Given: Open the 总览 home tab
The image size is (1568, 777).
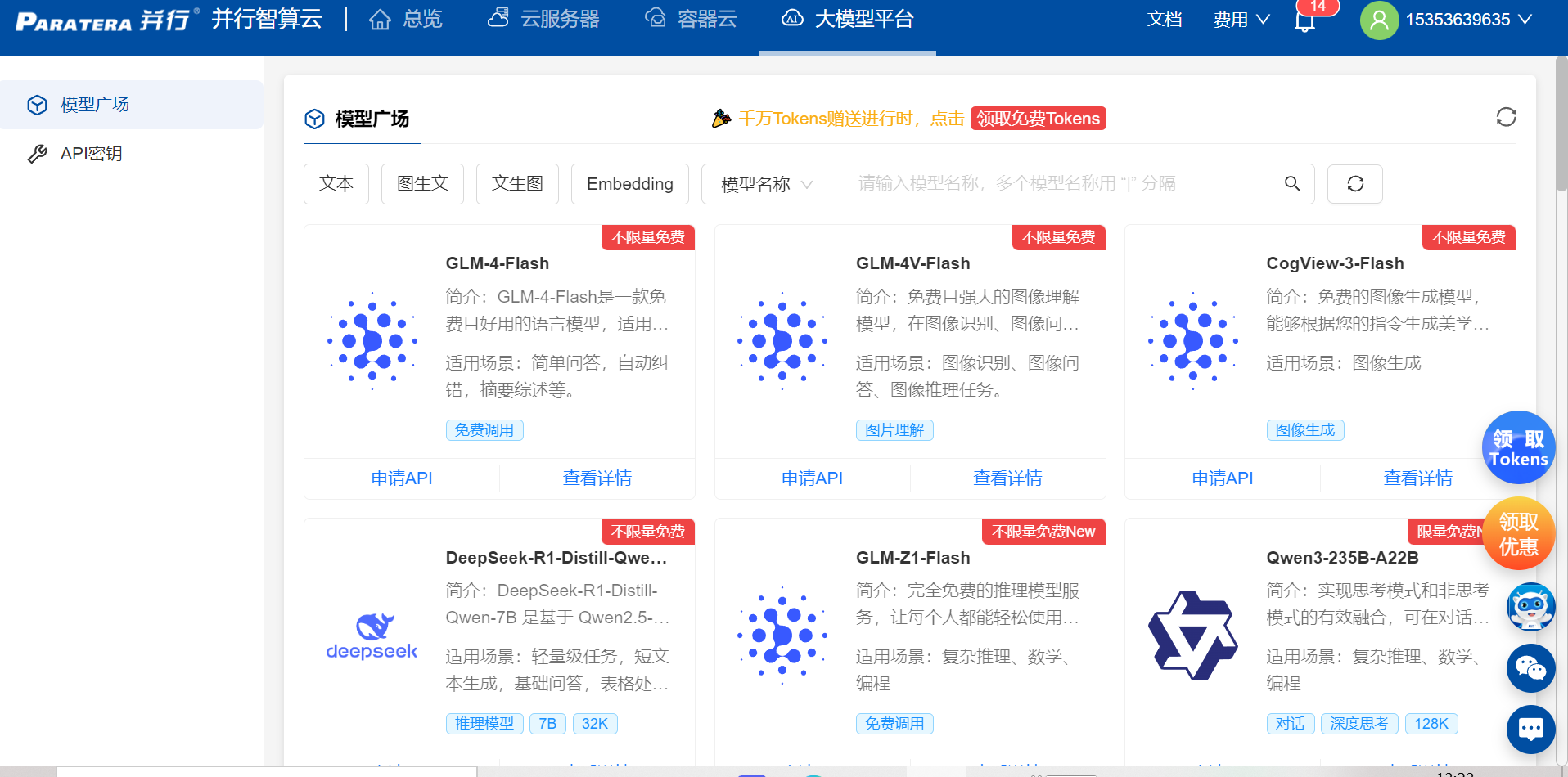Looking at the screenshot, I should pyautogui.click(x=405, y=19).
